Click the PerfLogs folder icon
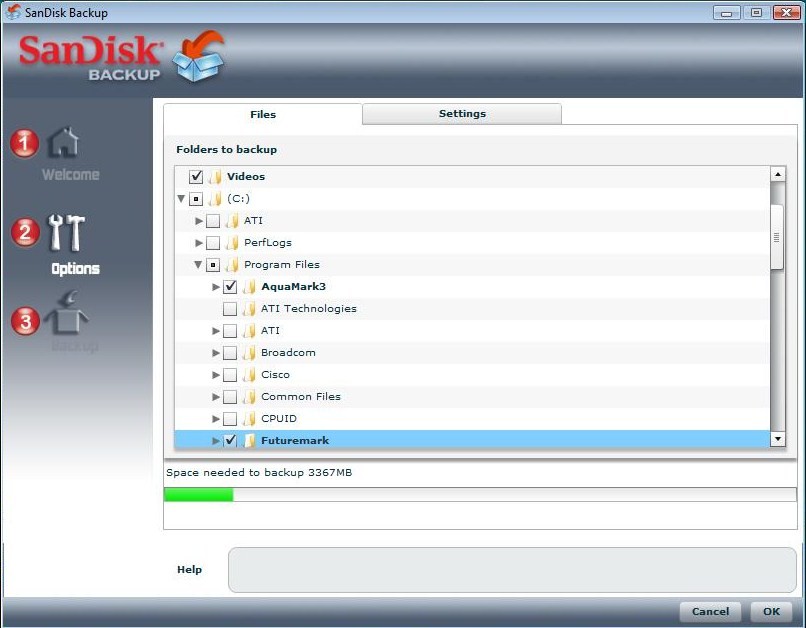 click(x=232, y=243)
